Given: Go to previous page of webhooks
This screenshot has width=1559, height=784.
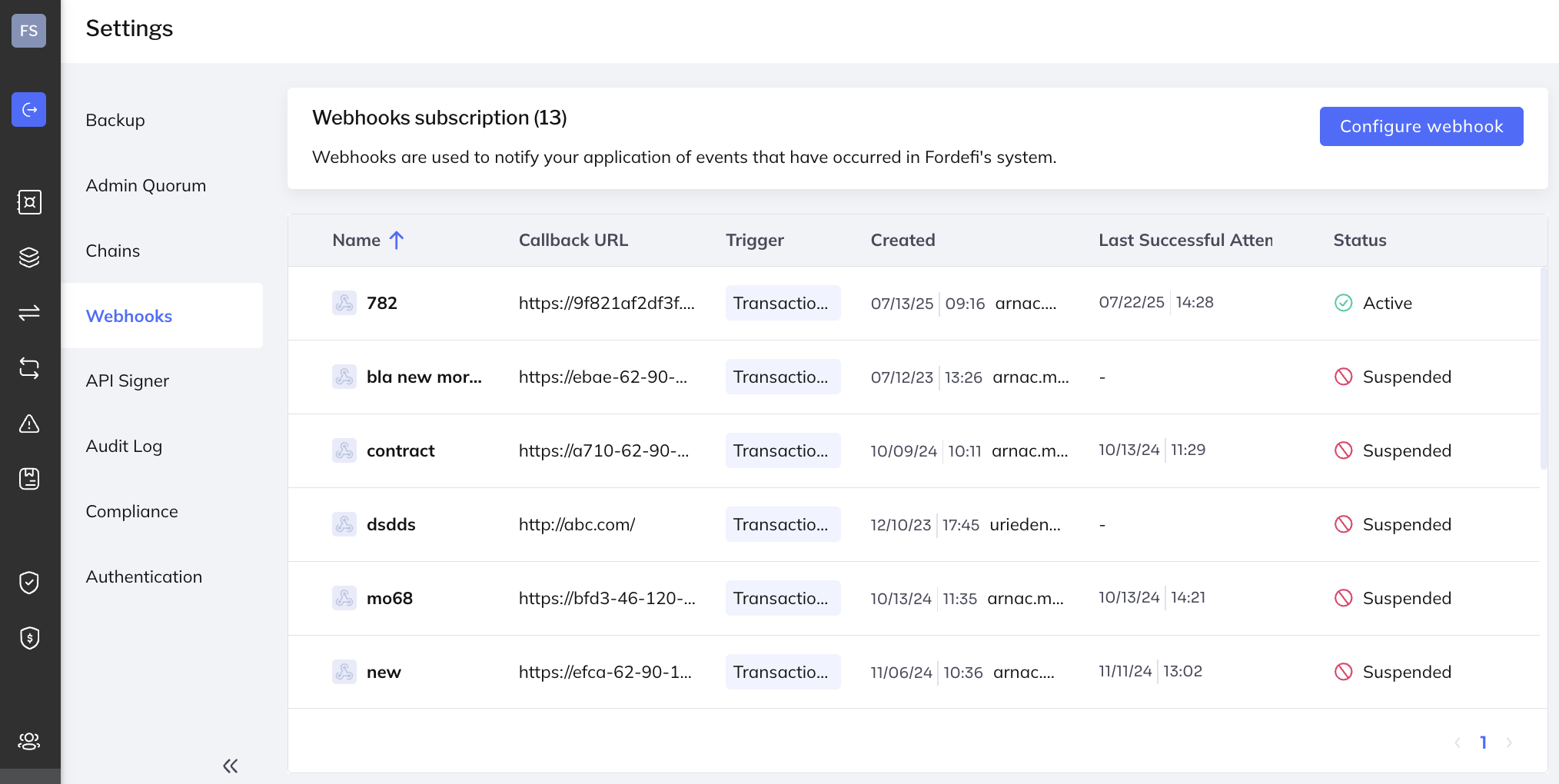Looking at the screenshot, I should point(1458,742).
